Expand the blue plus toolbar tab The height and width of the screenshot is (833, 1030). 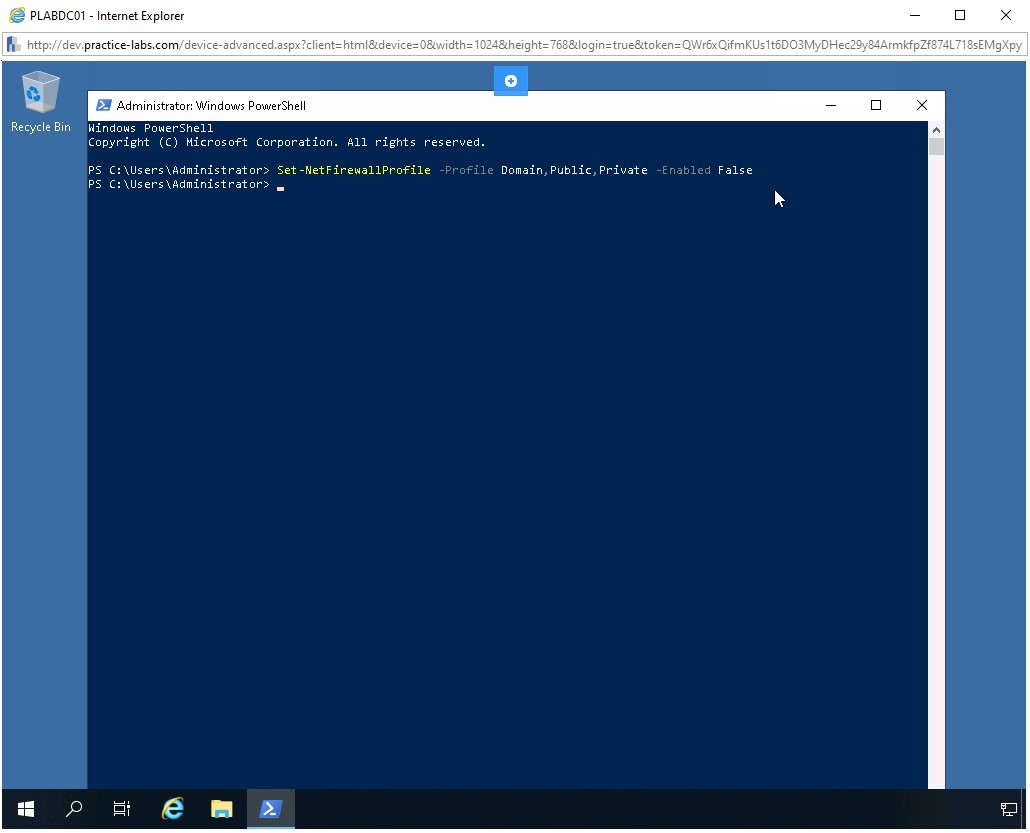click(510, 81)
